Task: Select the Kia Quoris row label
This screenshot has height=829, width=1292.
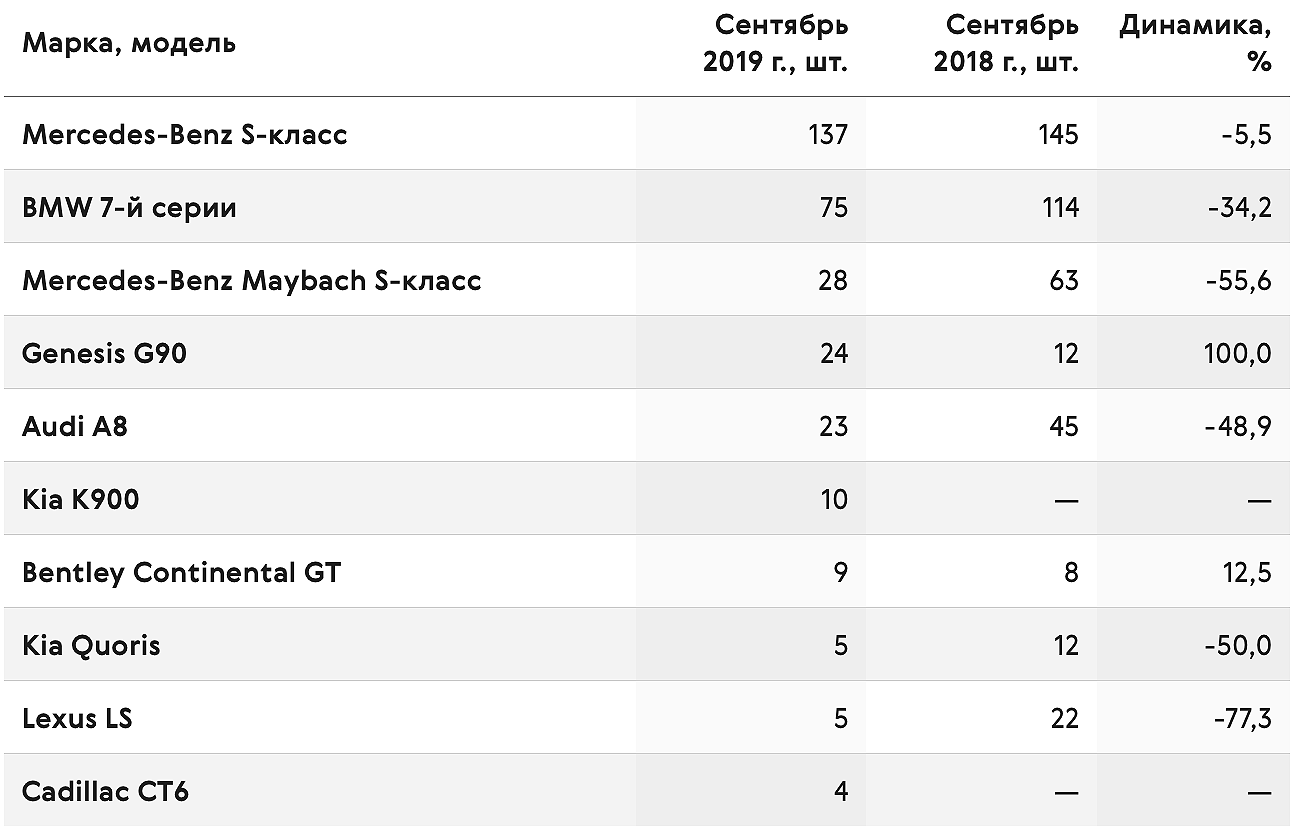Action: [x=91, y=645]
